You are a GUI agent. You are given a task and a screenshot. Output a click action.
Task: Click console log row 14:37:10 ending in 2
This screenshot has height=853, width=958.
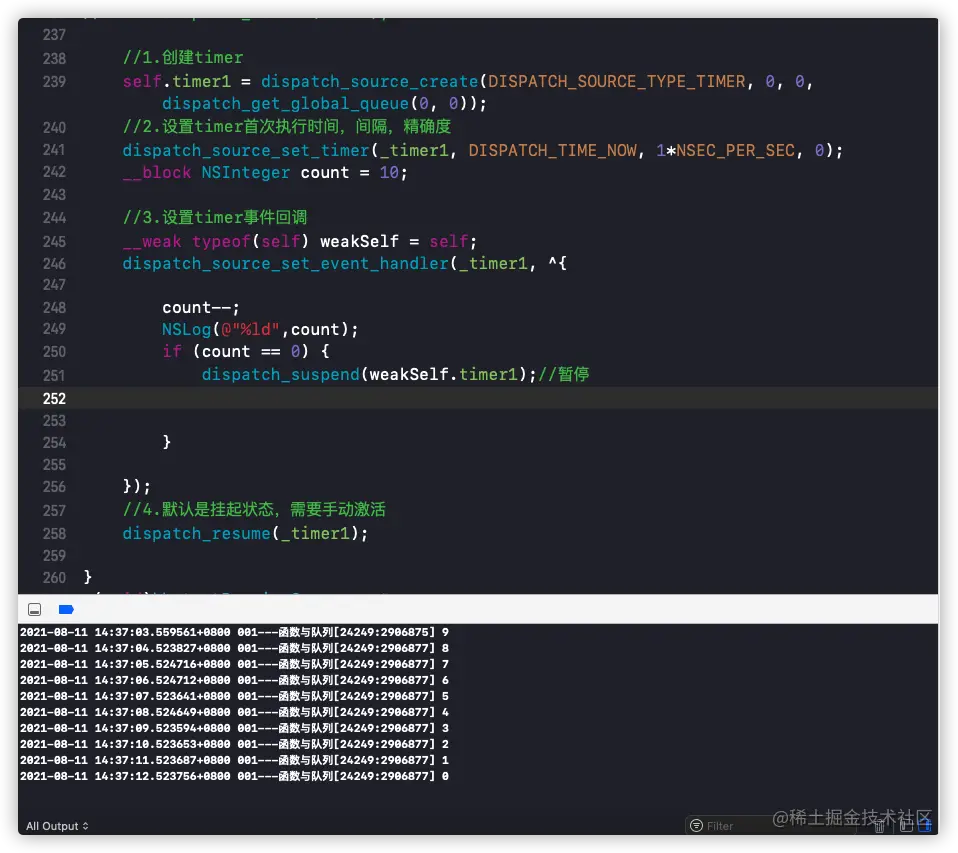pos(234,744)
